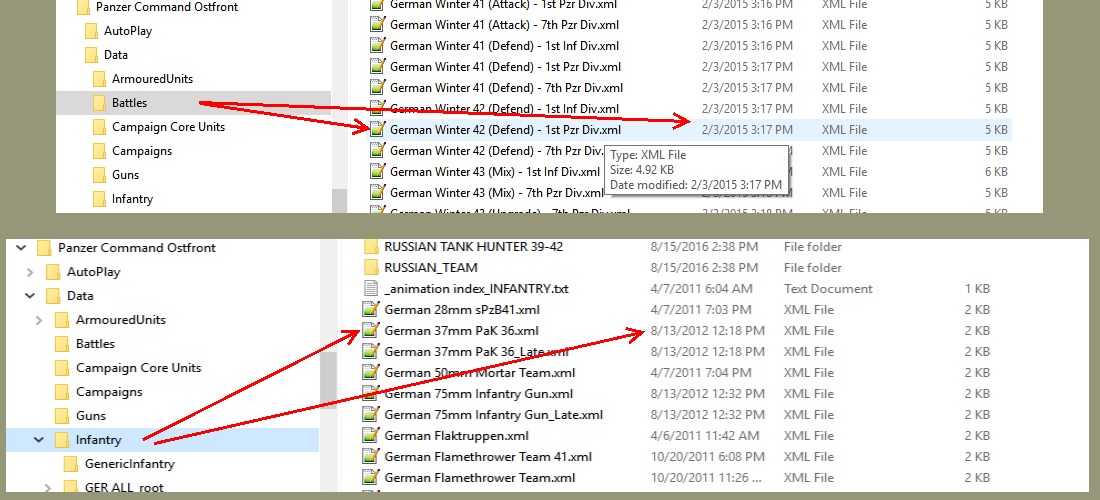This screenshot has width=1100, height=500.
Task: Select the icon of German 50mm Mortar Team.xml
Action: [x=370, y=372]
